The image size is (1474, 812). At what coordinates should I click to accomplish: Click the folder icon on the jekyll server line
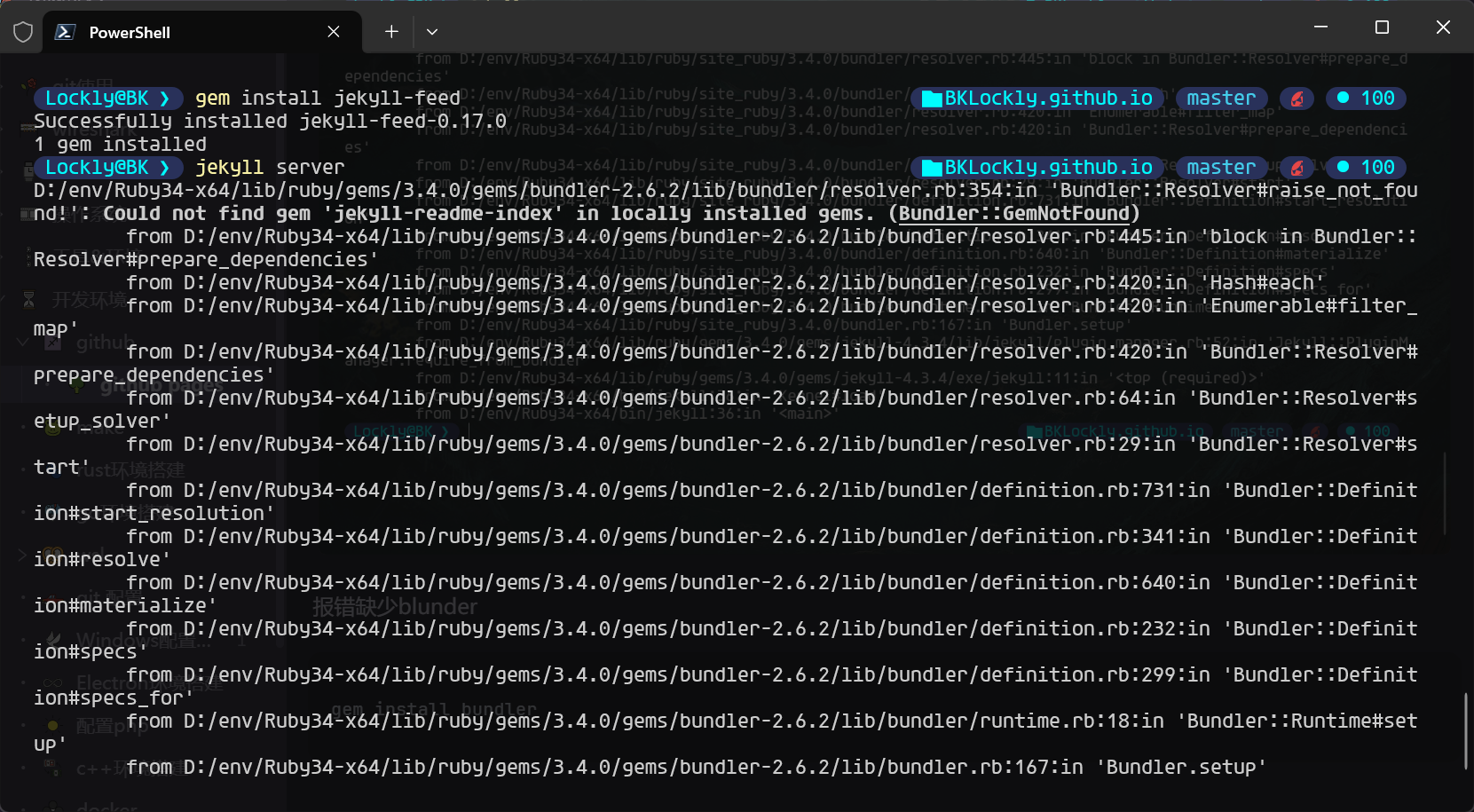pyautogui.click(x=931, y=168)
